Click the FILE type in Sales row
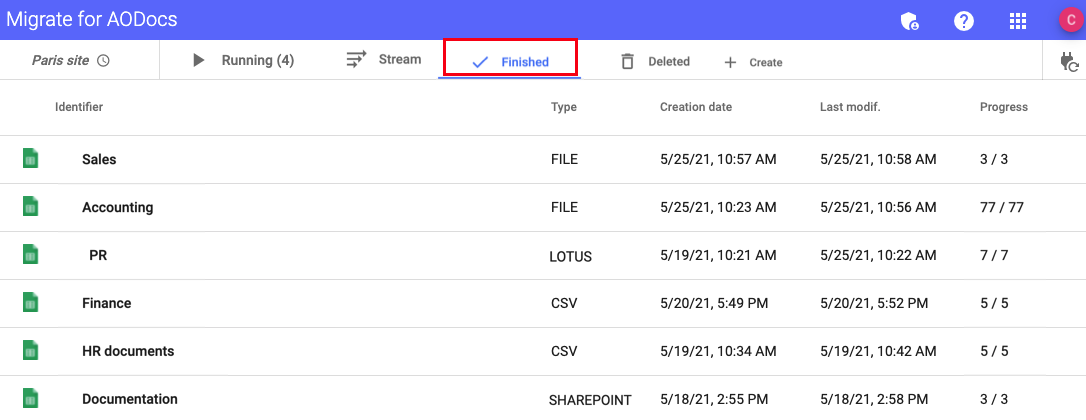This screenshot has height=420, width=1086. point(564,159)
